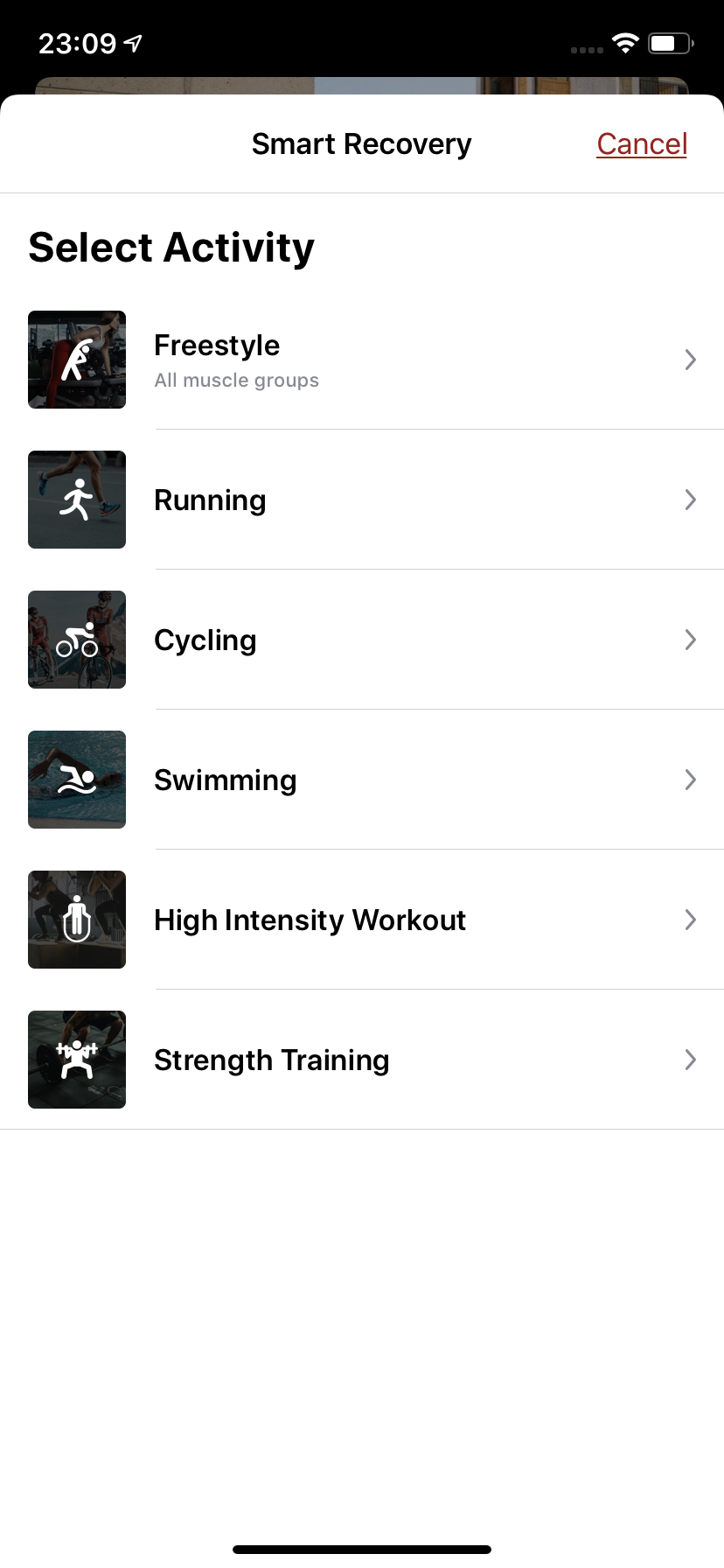Screen dimensions: 724x1568
Task: Open Running via its right chevron
Action: [x=690, y=500]
